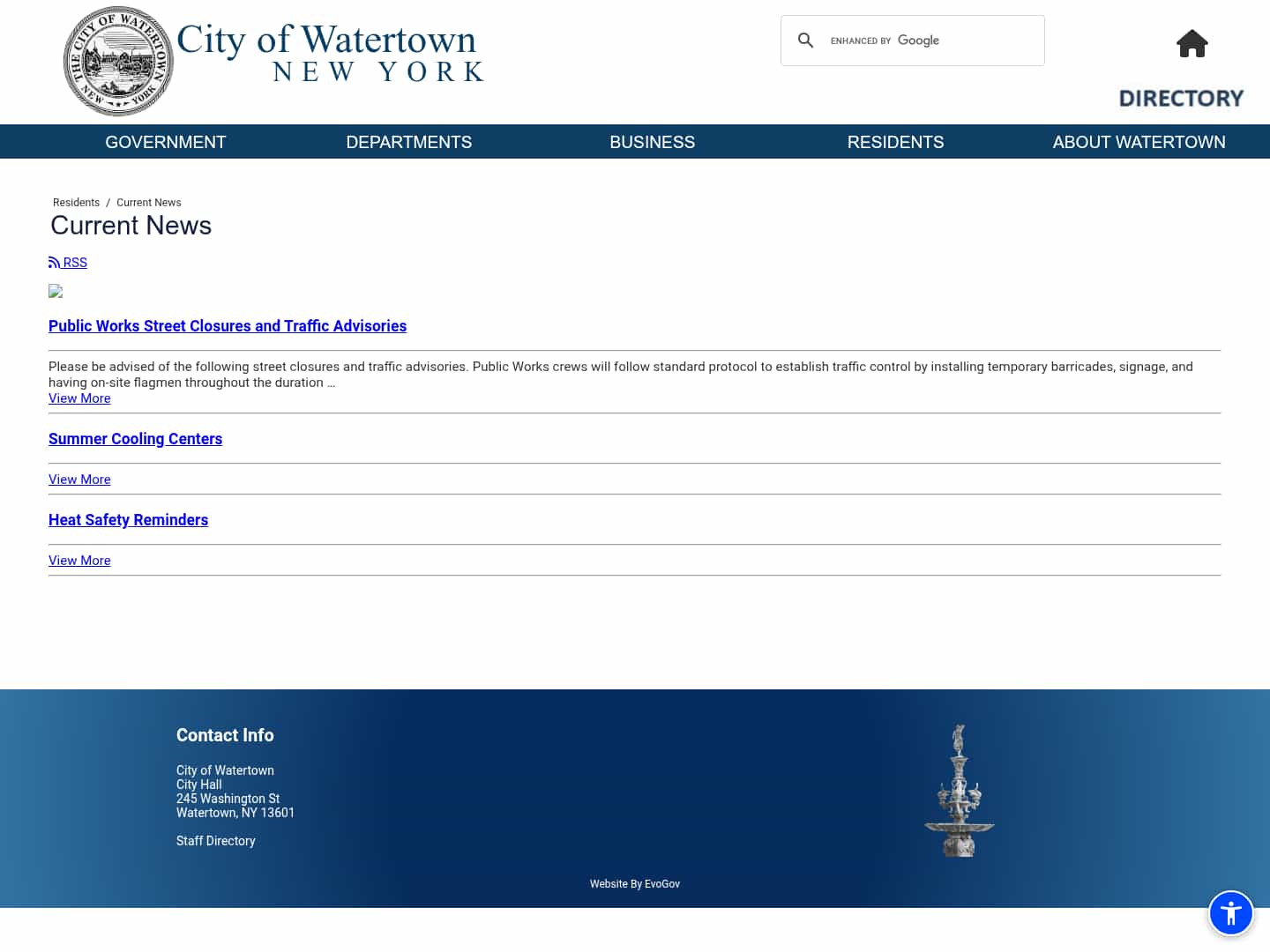Click the City of Watertown New York title
This screenshot has height=952, width=1270.
coord(331,53)
